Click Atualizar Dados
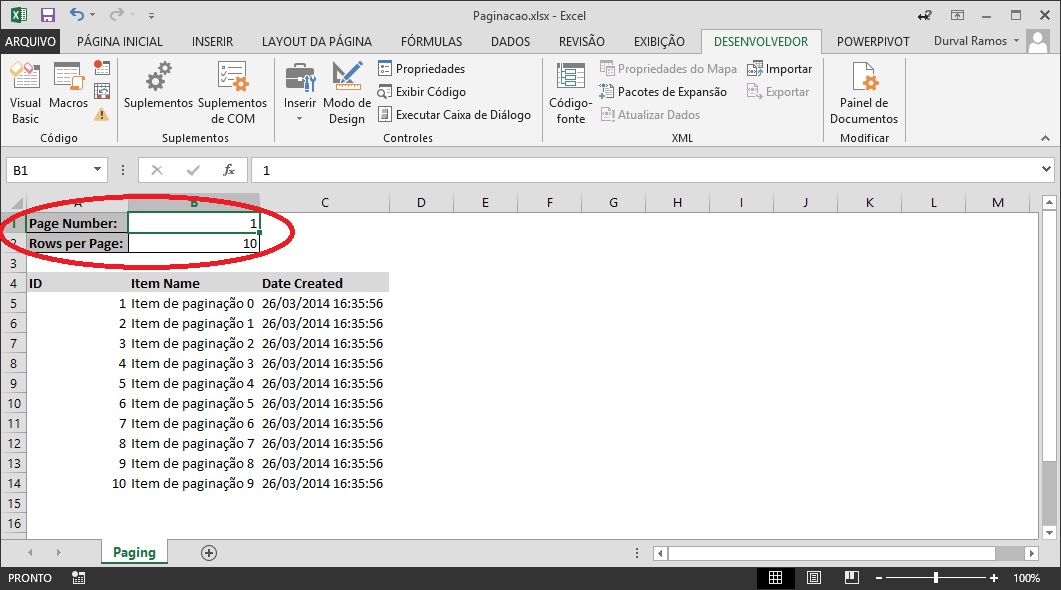Image resolution: width=1061 pixels, height=590 pixels. coord(650,115)
